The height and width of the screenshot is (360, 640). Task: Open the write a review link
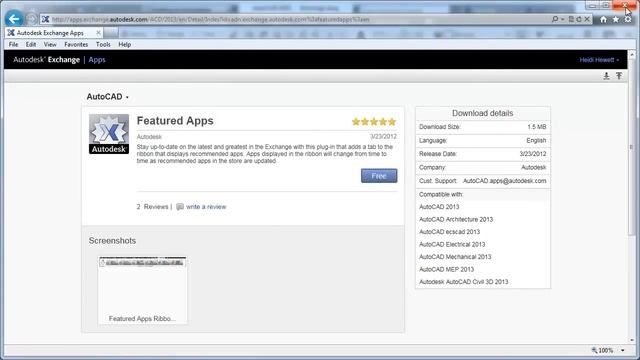(206, 207)
